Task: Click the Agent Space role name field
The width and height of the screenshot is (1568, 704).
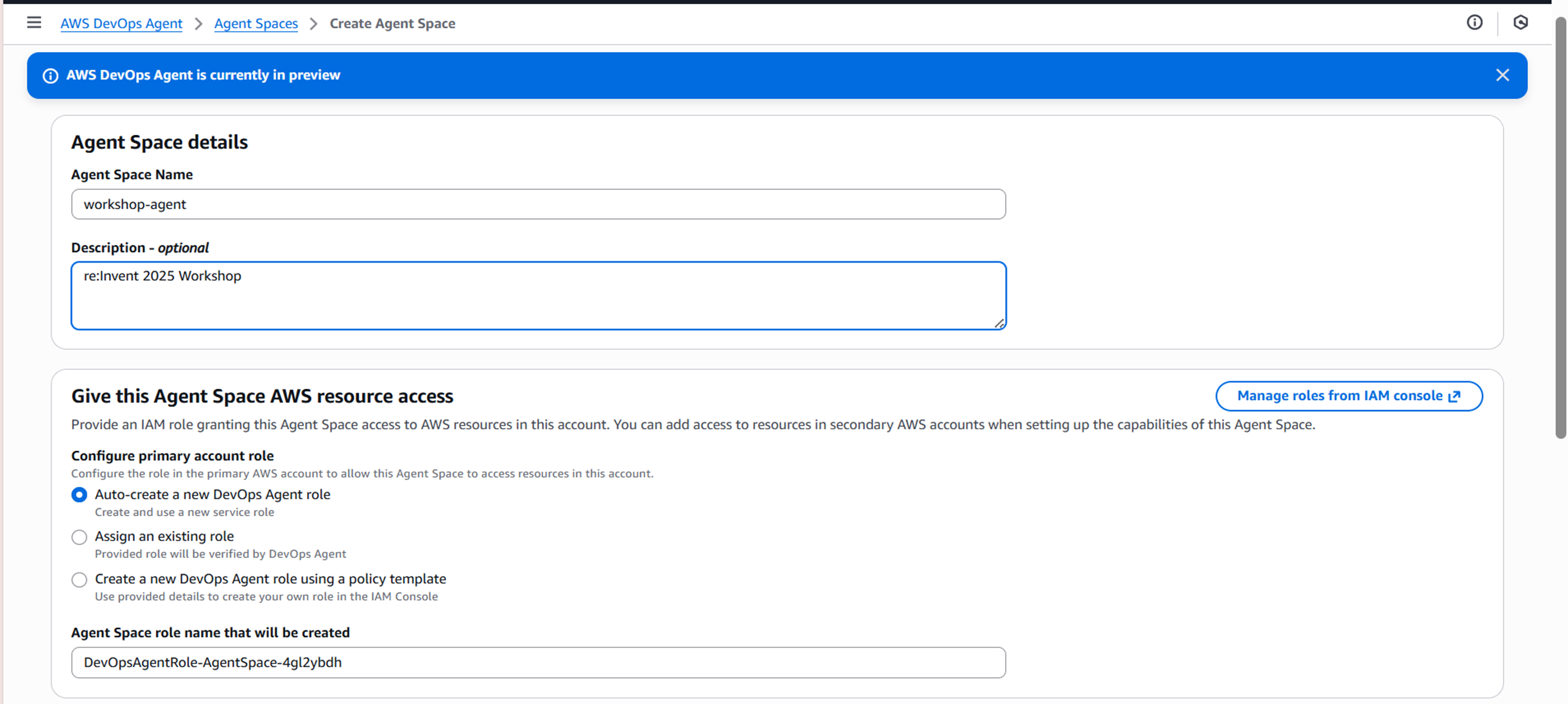Action: click(x=538, y=662)
